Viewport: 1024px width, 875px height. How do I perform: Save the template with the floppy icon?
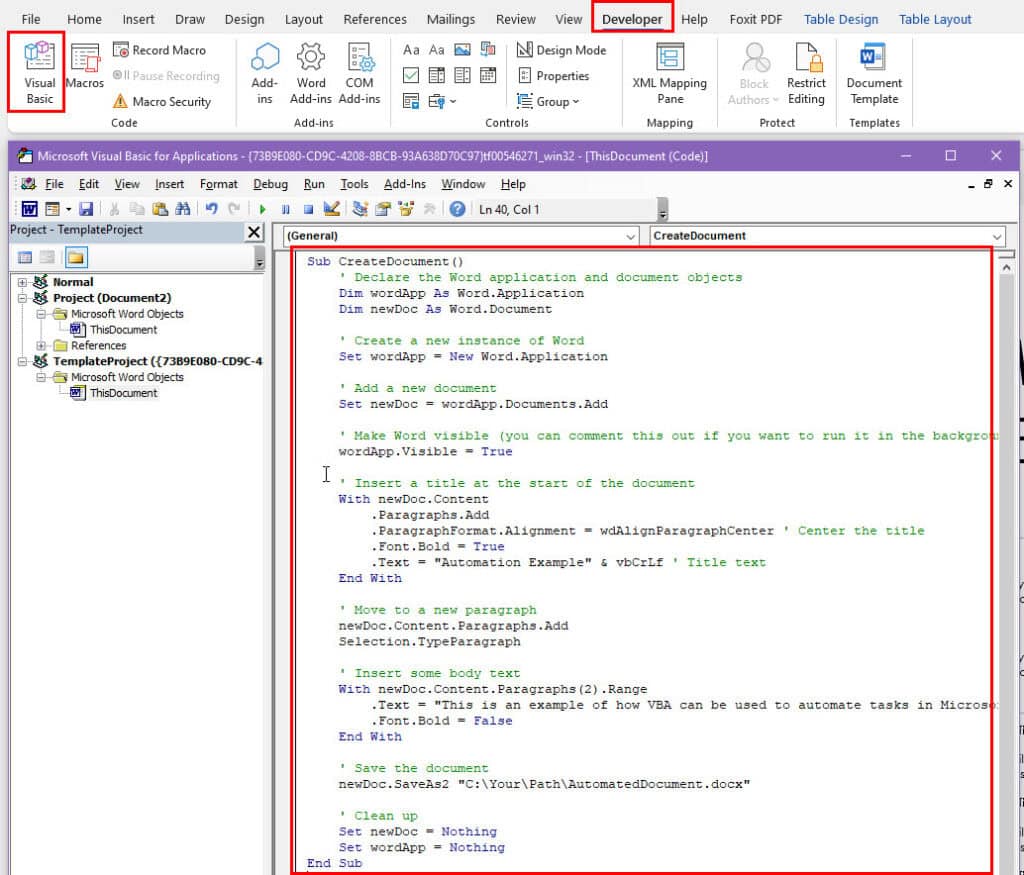click(86, 209)
